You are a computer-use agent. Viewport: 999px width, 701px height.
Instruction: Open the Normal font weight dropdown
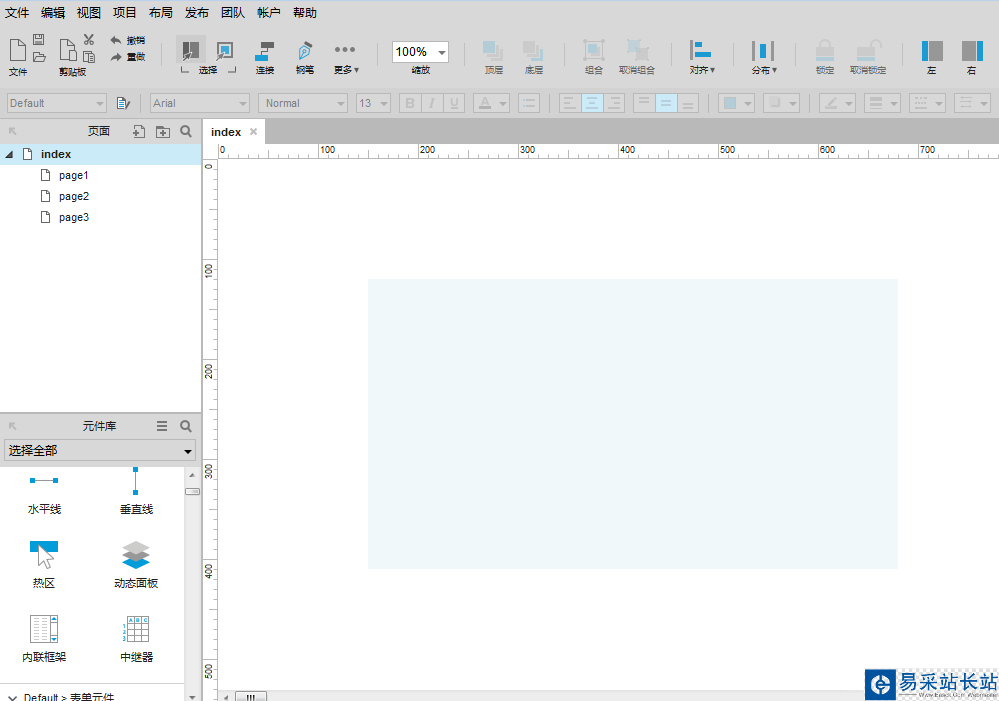coord(303,103)
